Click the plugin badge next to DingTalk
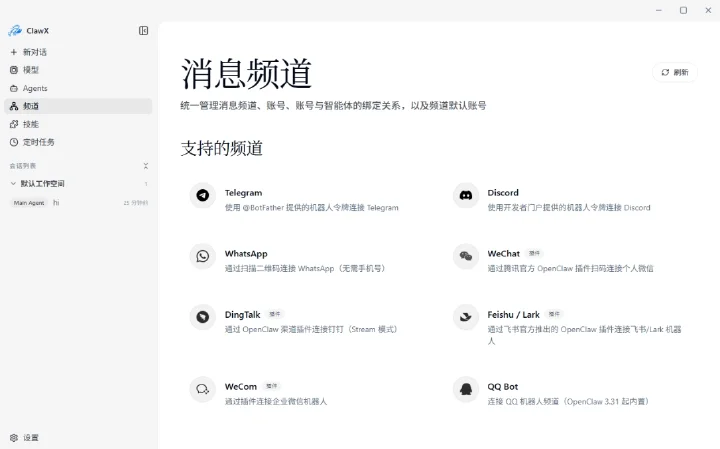Image resolution: width=720 pixels, height=449 pixels. coord(275,314)
